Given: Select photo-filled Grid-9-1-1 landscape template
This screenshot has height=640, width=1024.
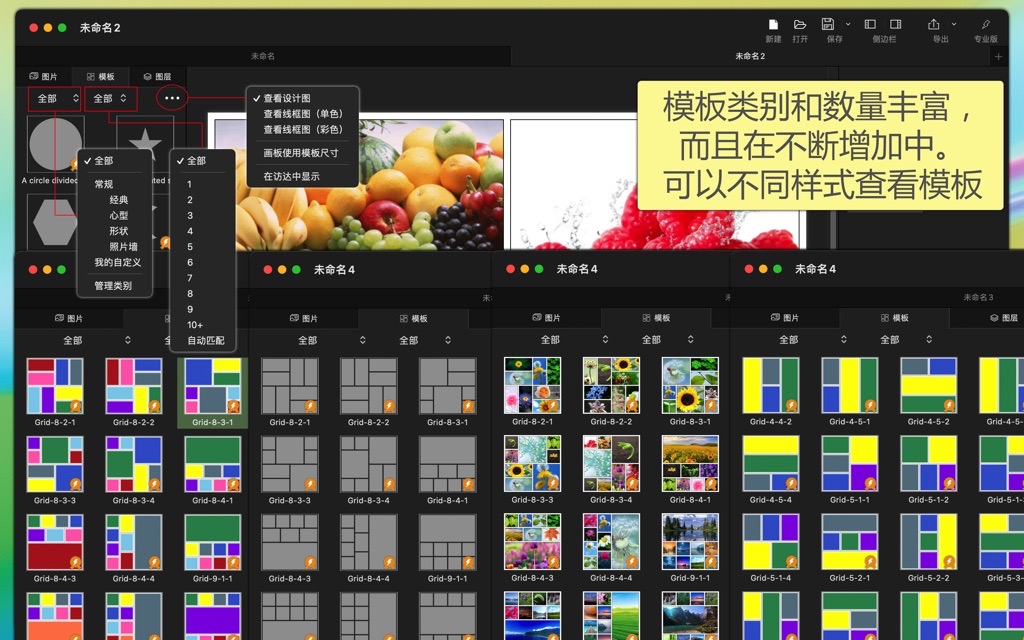Looking at the screenshot, I should pos(690,542).
